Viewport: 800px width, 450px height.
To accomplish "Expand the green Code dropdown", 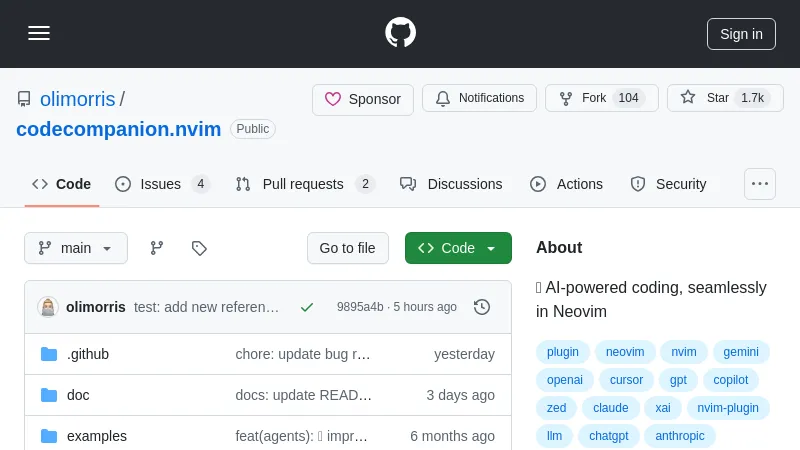I will point(458,248).
